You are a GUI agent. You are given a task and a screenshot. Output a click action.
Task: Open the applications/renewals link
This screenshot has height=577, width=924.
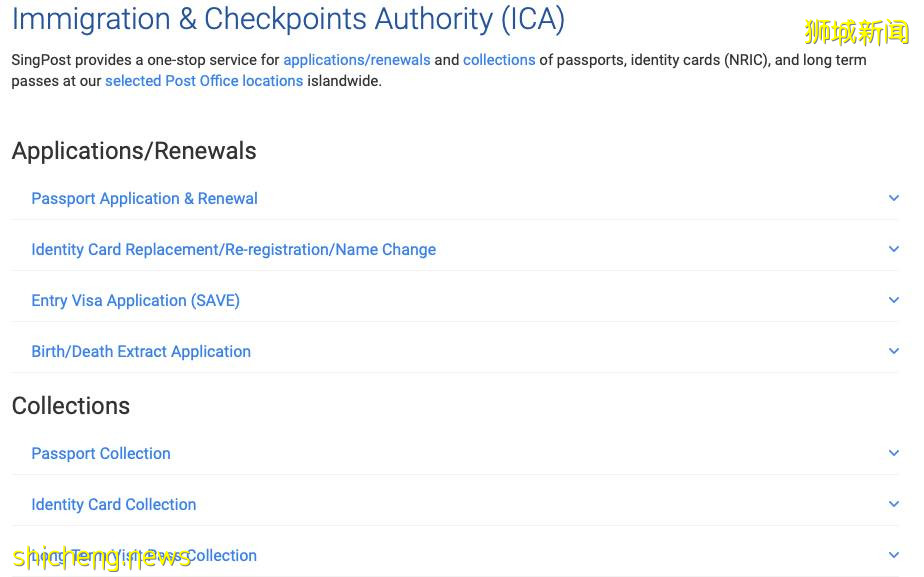pos(357,60)
